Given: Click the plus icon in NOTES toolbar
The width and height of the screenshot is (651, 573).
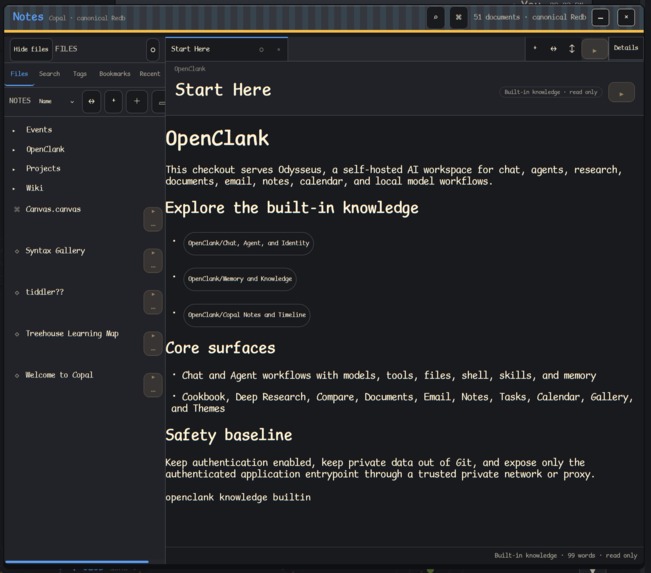Looking at the screenshot, I should [x=137, y=101].
